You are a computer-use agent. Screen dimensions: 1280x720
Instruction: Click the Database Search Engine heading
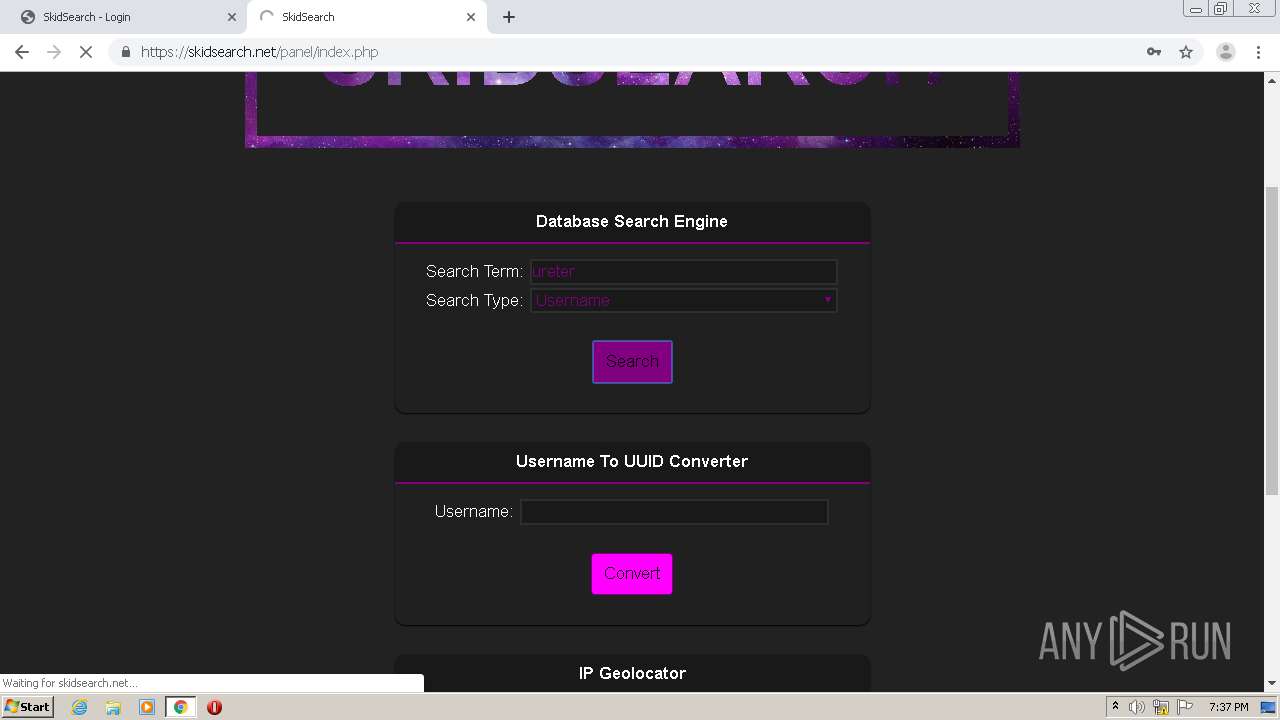click(x=632, y=221)
